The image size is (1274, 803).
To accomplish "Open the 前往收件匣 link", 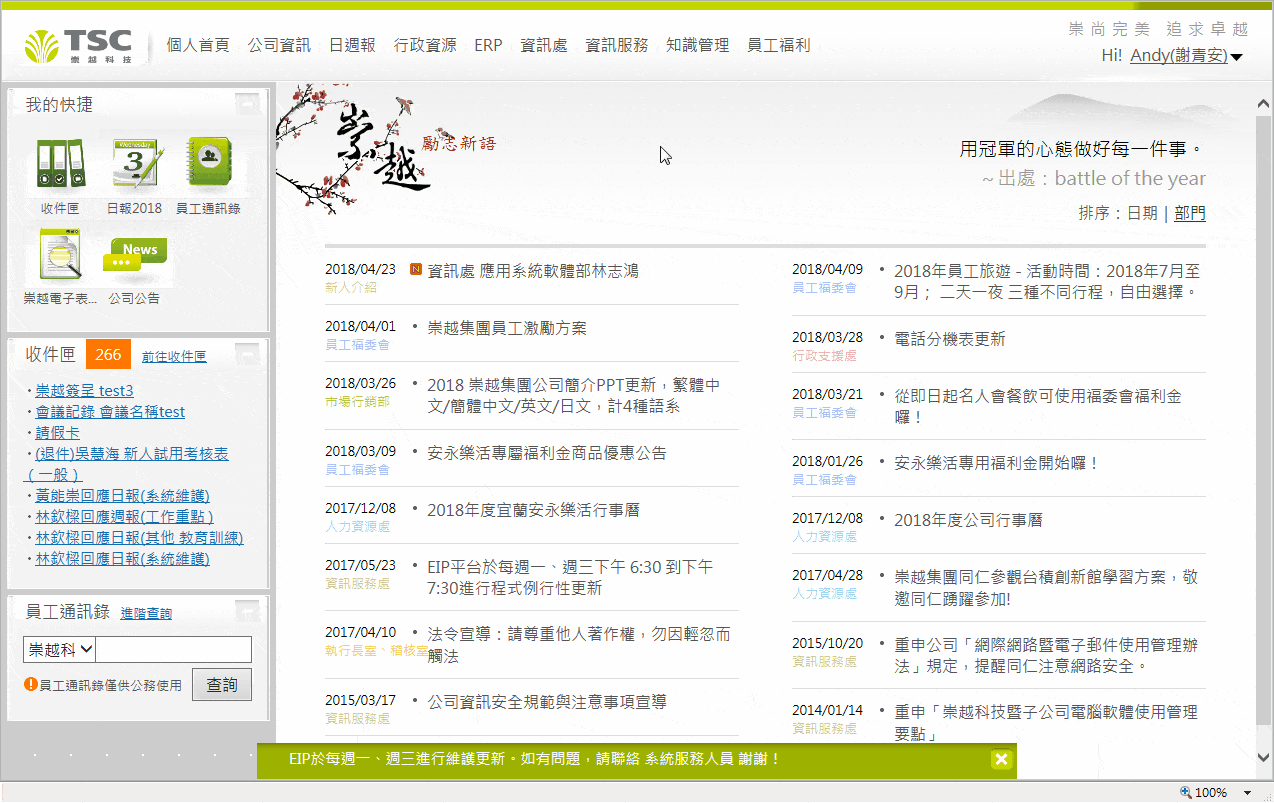I will (x=174, y=356).
